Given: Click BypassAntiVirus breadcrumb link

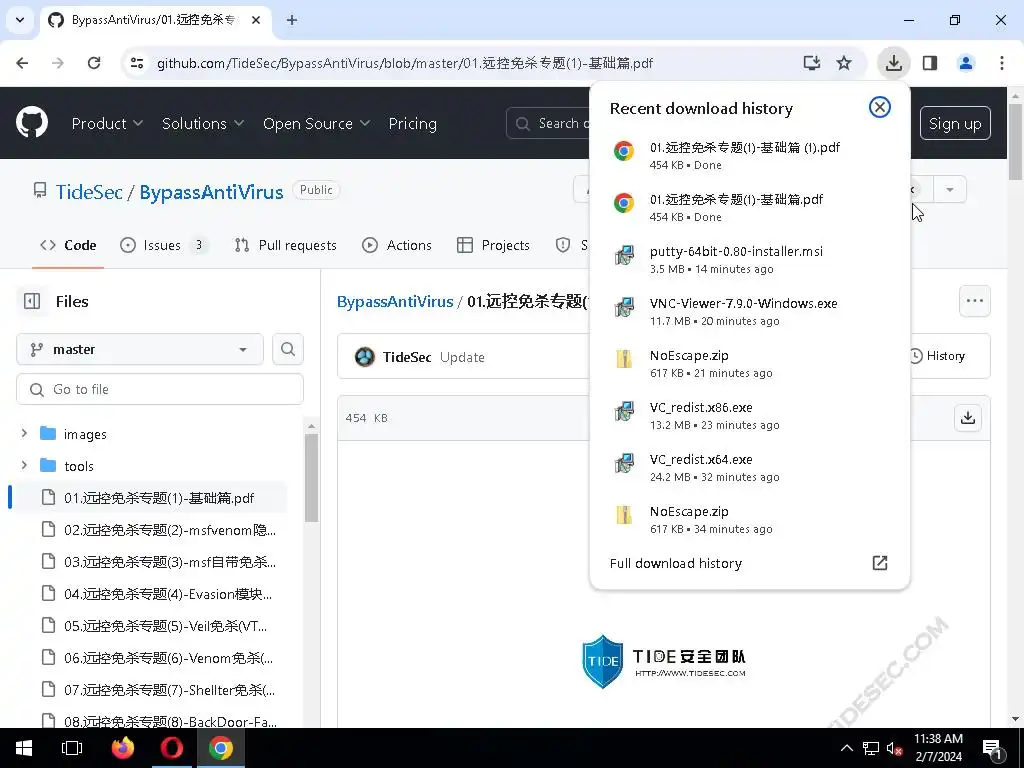Looking at the screenshot, I should click(x=395, y=302).
